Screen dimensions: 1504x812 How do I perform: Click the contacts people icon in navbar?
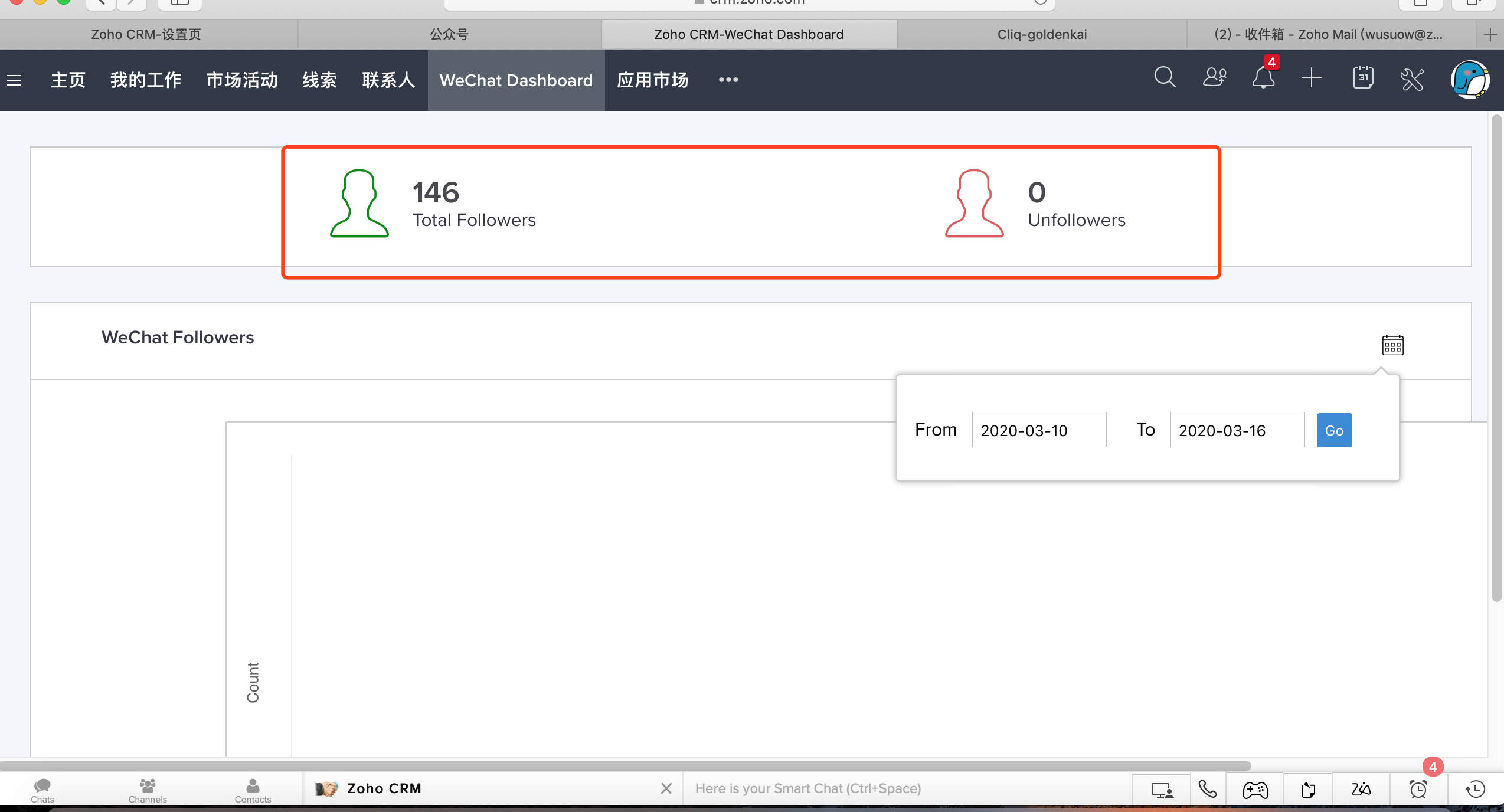pyautogui.click(x=1214, y=78)
